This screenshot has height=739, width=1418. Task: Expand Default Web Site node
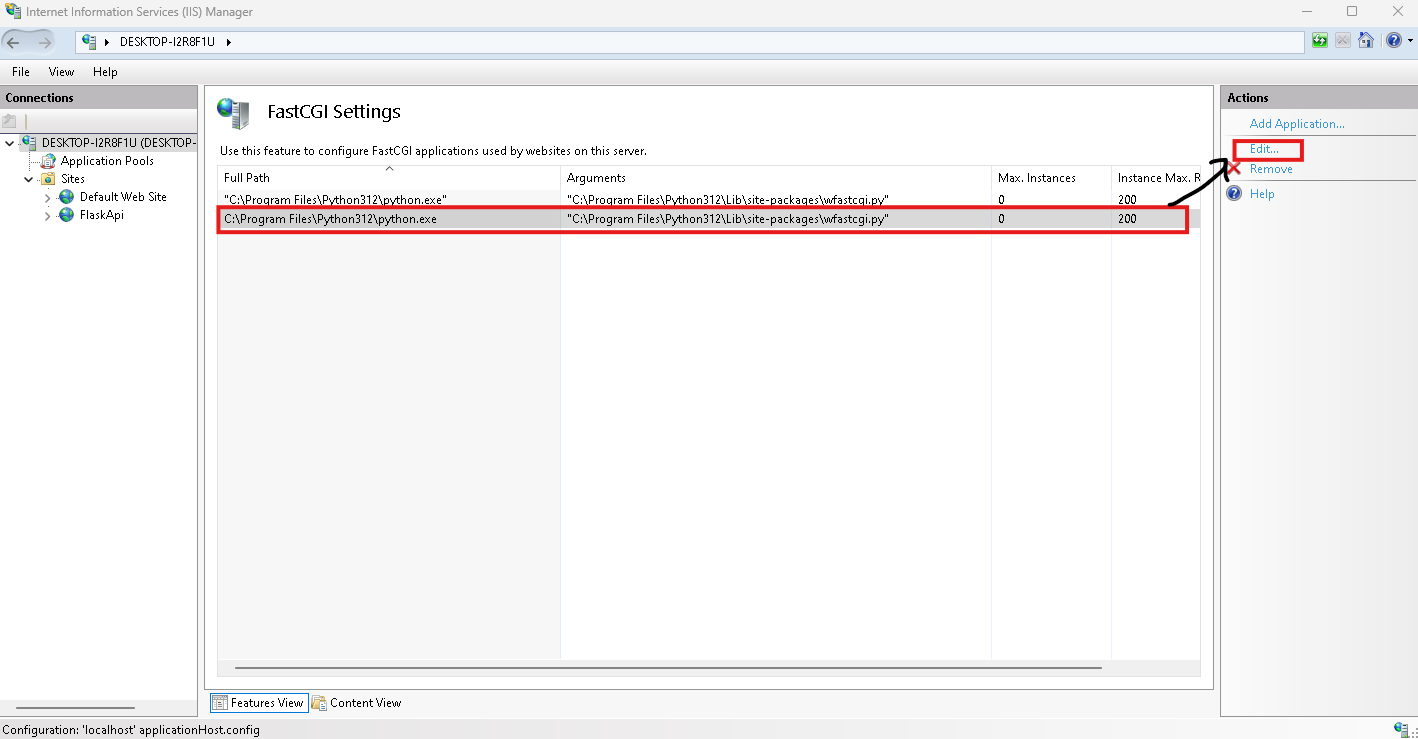pyautogui.click(x=47, y=198)
